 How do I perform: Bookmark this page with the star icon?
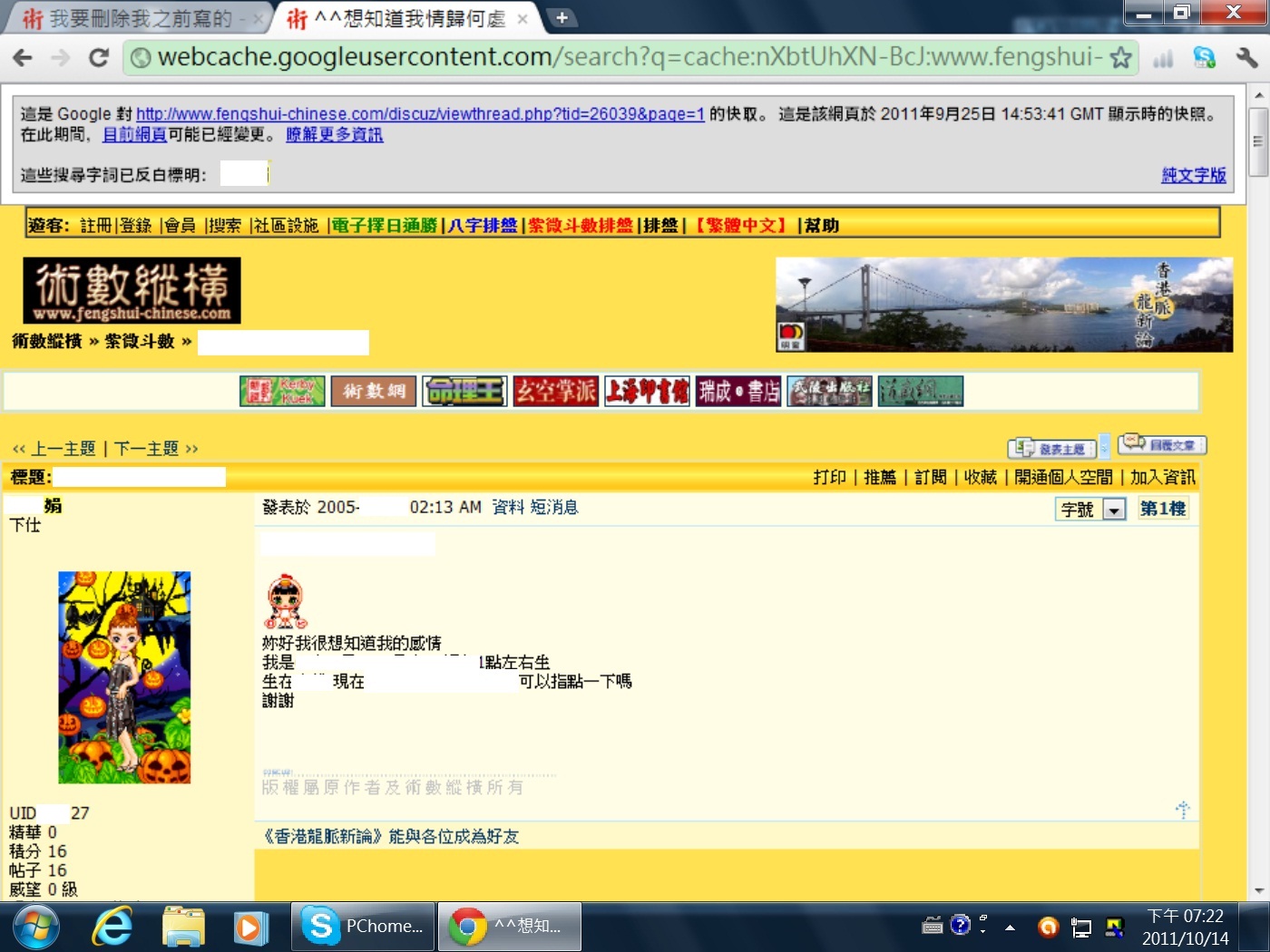pos(1121,58)
